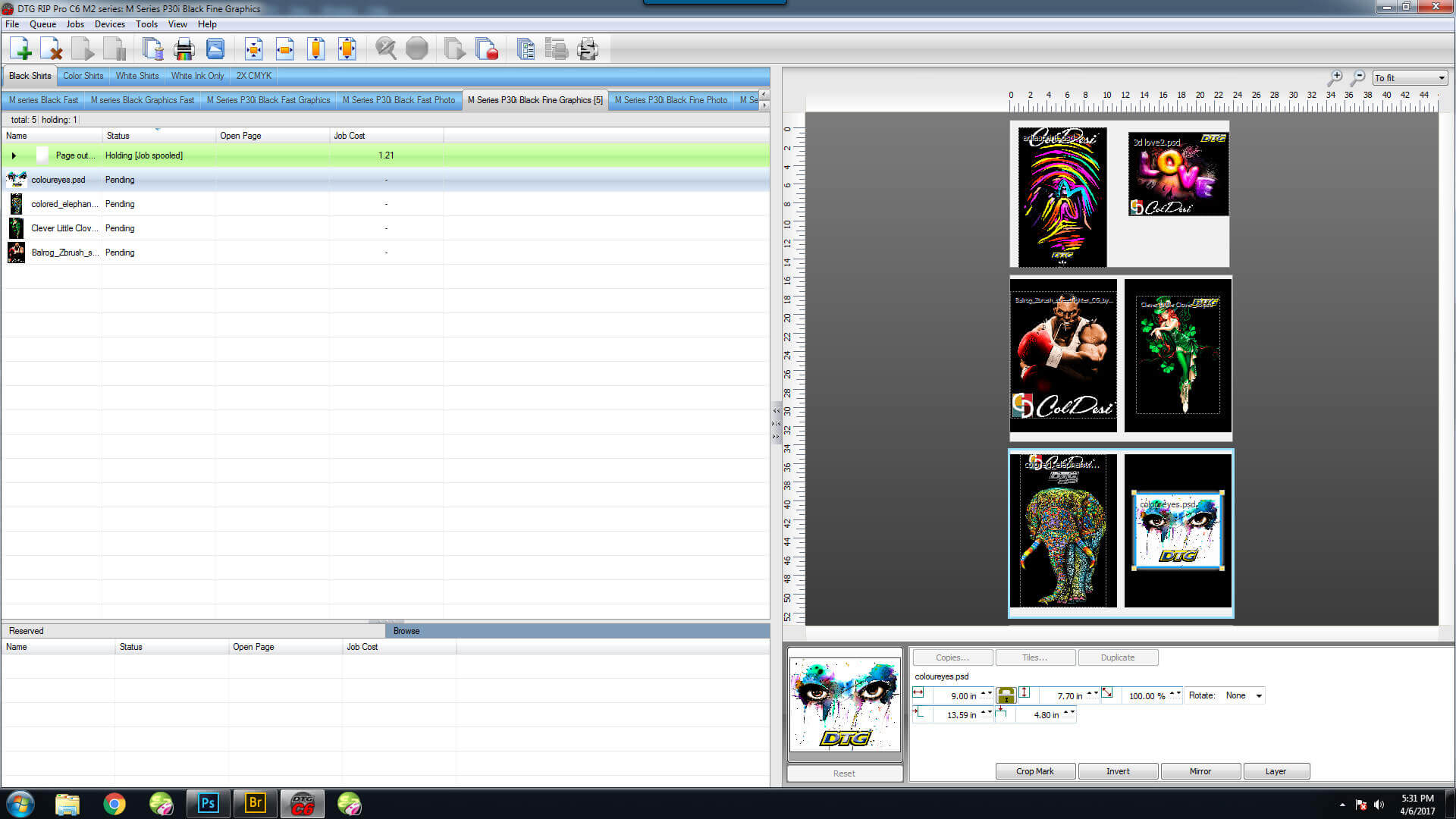This screenshot has width=1456, height=819.
Task: Select the coloureyes.psd job row
Action: (x=385, y=180)
